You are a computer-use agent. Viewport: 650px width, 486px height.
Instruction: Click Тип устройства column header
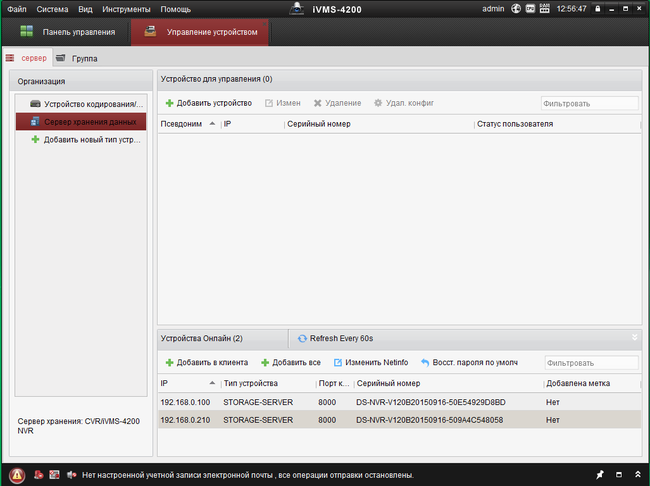(269, 383)
